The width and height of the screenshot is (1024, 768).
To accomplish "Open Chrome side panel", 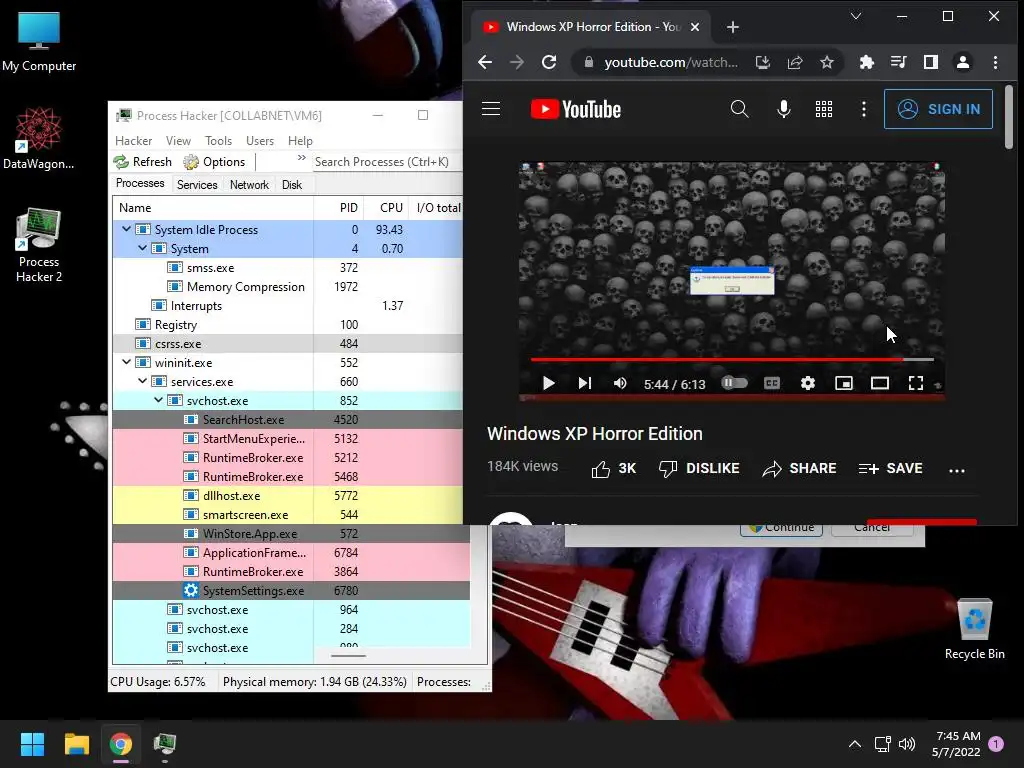I will (x=931, y=62).
